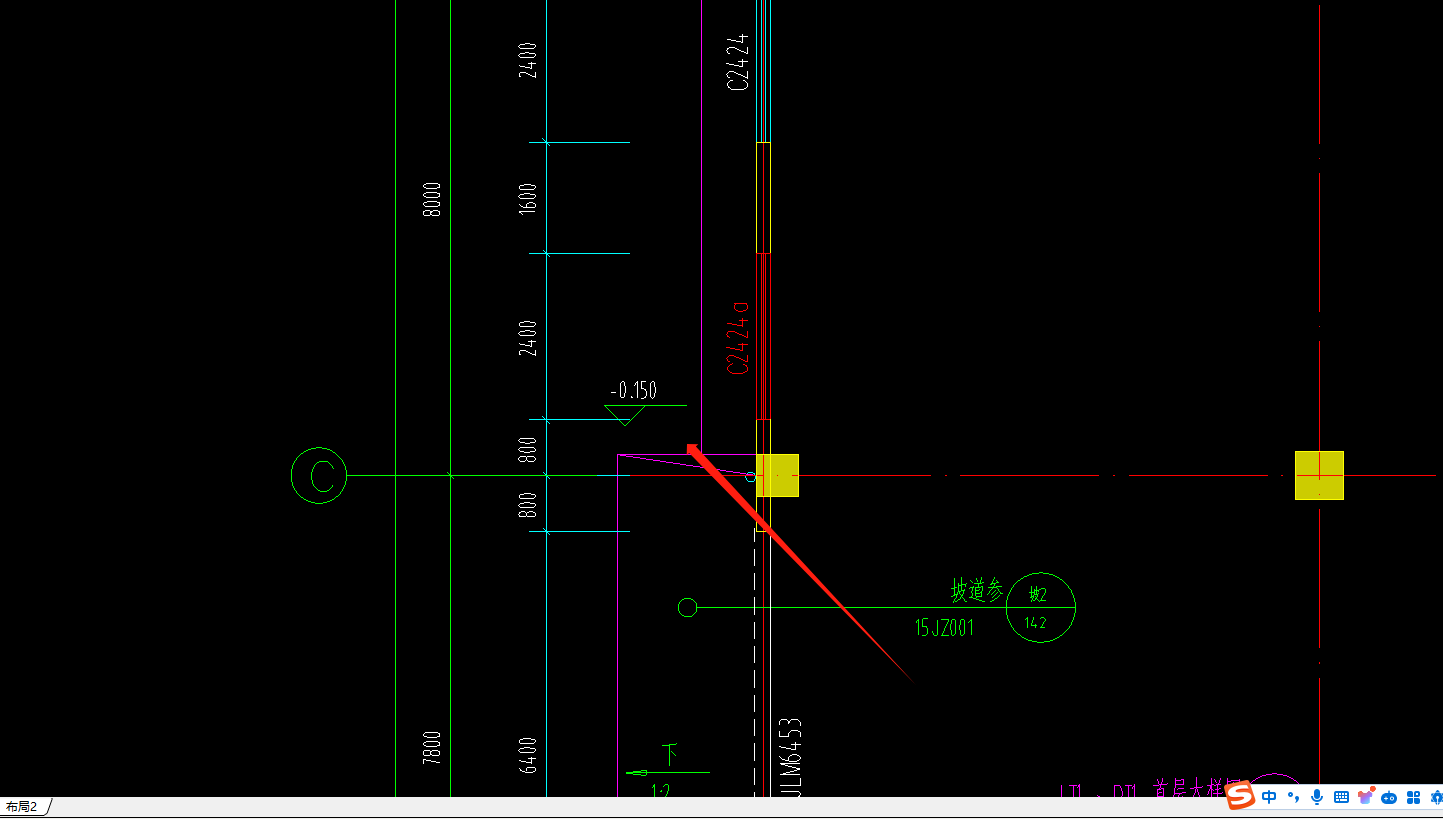Select the red C2424a window label

coord(738,337)
